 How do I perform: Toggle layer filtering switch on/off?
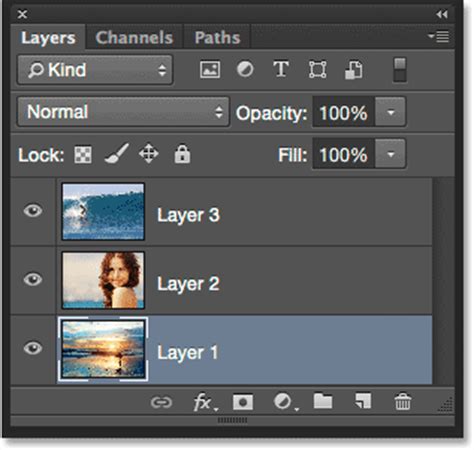pyautogui.click(x=400, y=70)
